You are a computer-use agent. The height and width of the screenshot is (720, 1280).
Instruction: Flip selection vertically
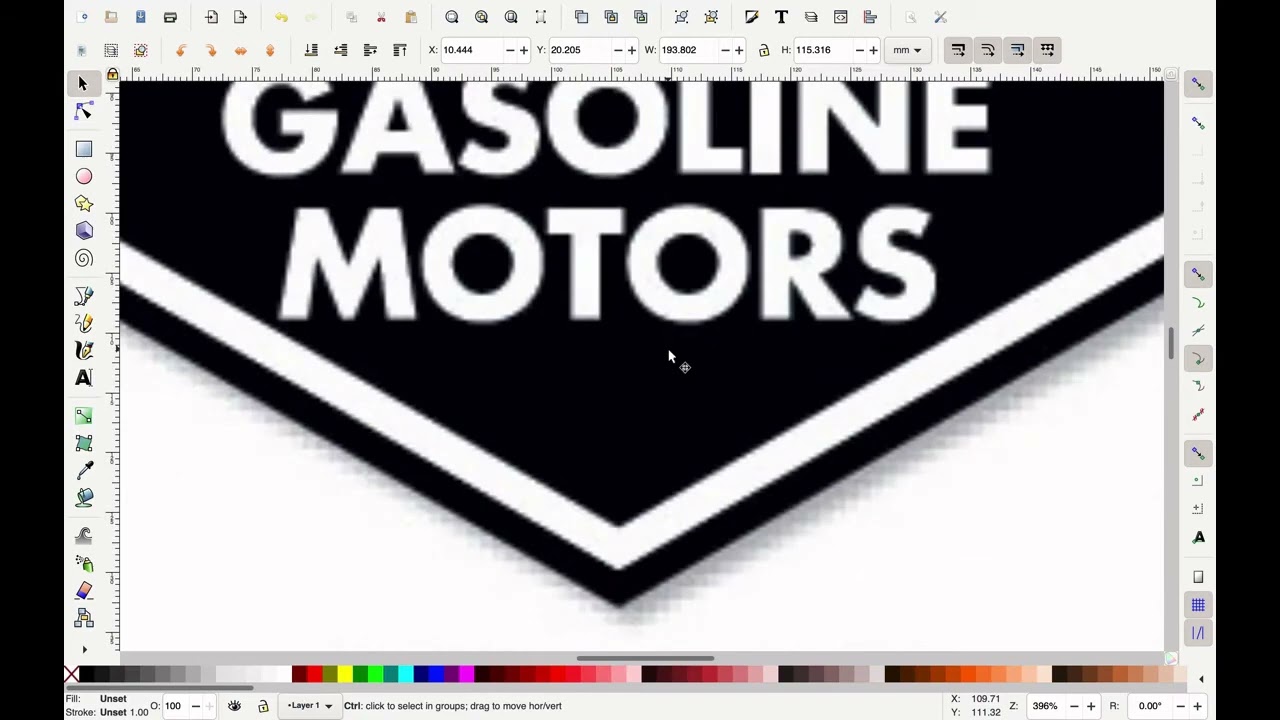270,50
